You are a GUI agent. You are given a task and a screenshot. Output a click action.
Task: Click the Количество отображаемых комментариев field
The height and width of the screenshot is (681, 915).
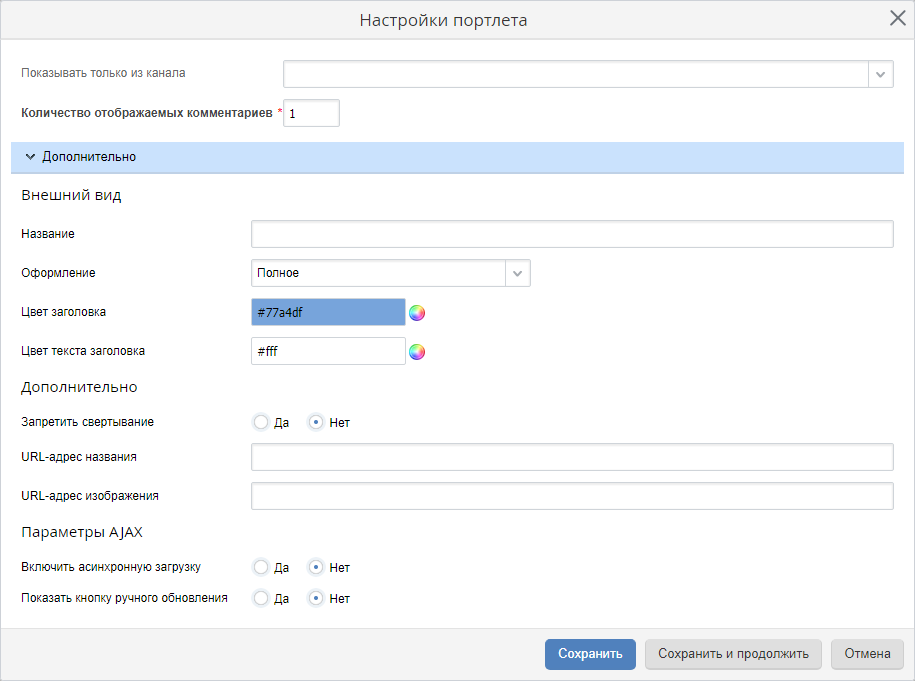coord(312,114)
